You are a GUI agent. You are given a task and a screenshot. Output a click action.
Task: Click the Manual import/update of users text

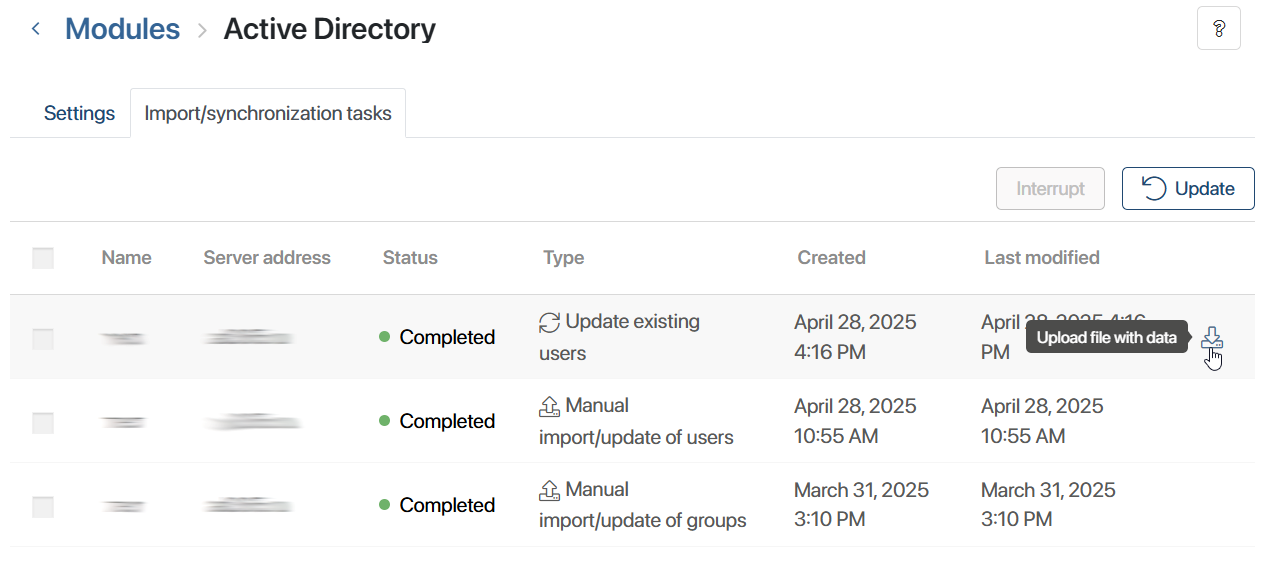[636, 421]
